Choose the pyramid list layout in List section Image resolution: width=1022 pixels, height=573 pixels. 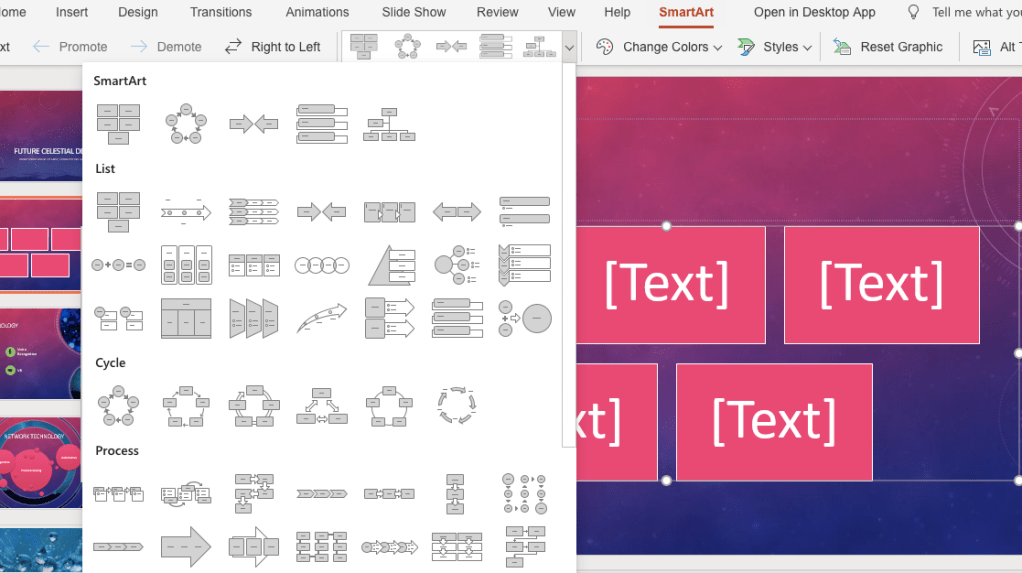point(389,265)
